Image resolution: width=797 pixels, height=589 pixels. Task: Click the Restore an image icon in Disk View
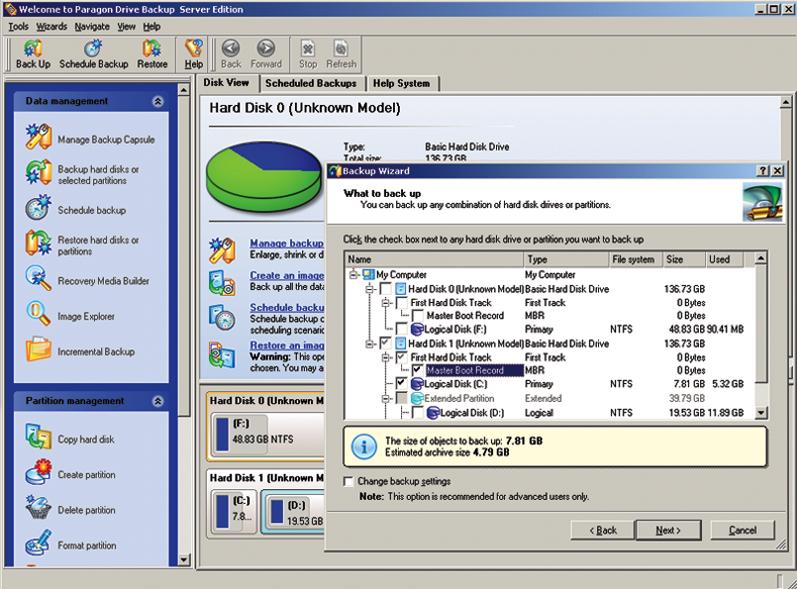[222, 355]
